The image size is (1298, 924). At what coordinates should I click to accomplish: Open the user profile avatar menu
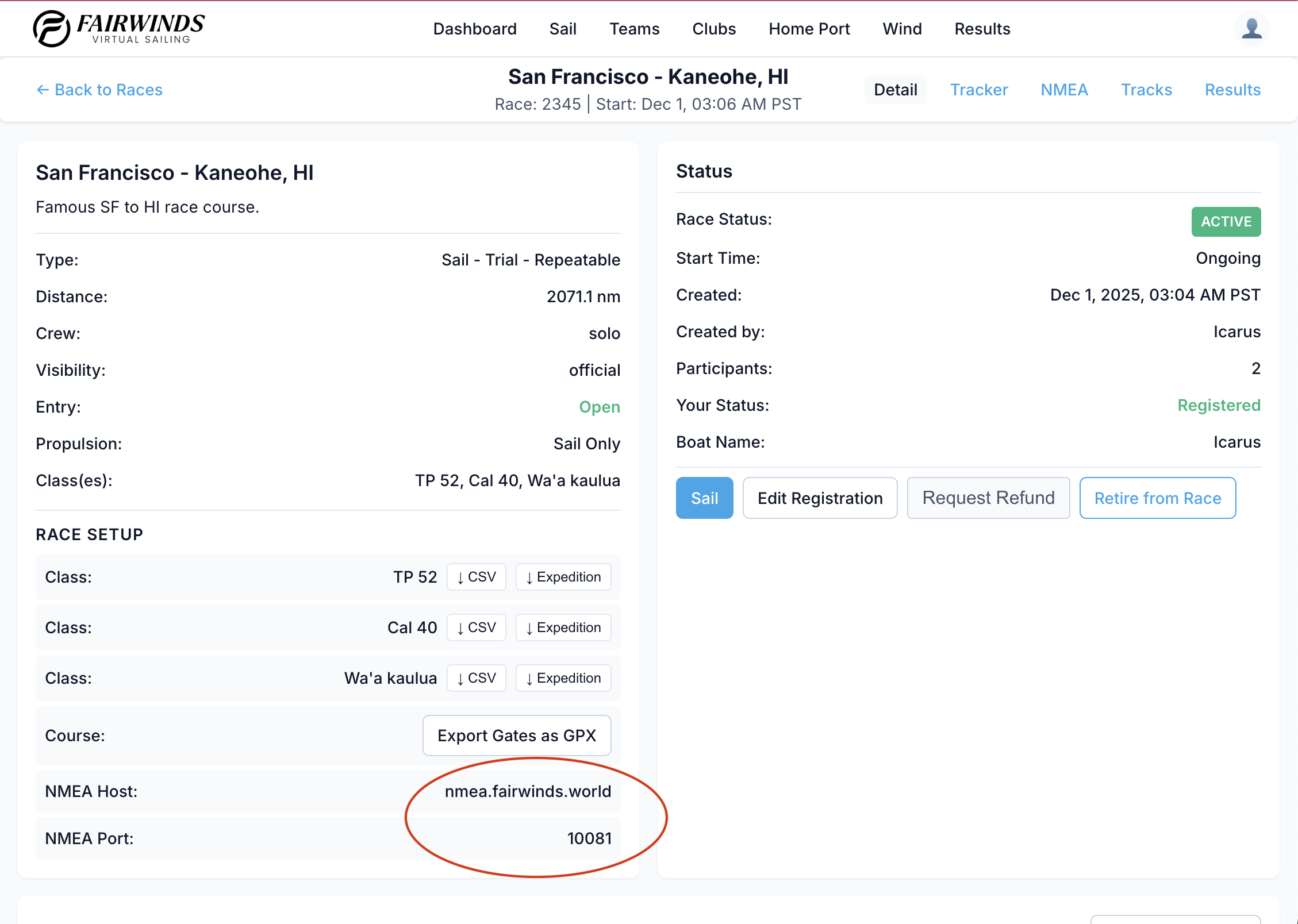click(1251, 28)
